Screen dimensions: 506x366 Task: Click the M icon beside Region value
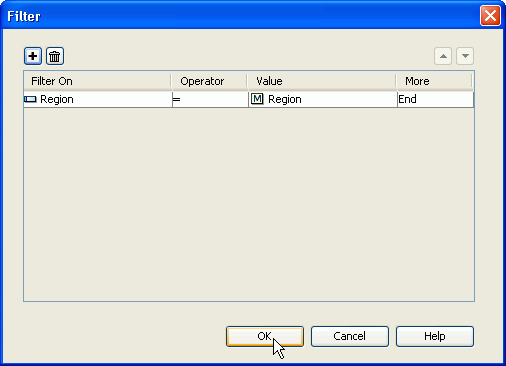(257, 99)
